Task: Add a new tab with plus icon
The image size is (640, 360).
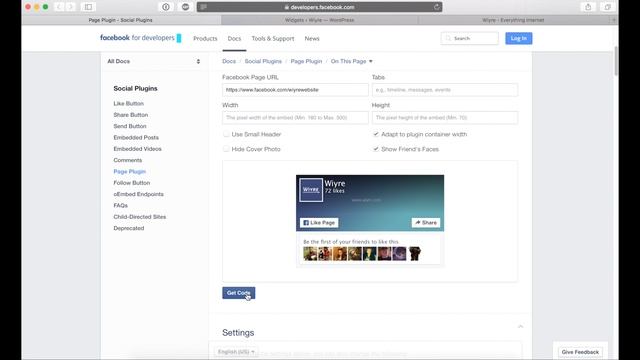Action: pos(614,20)
